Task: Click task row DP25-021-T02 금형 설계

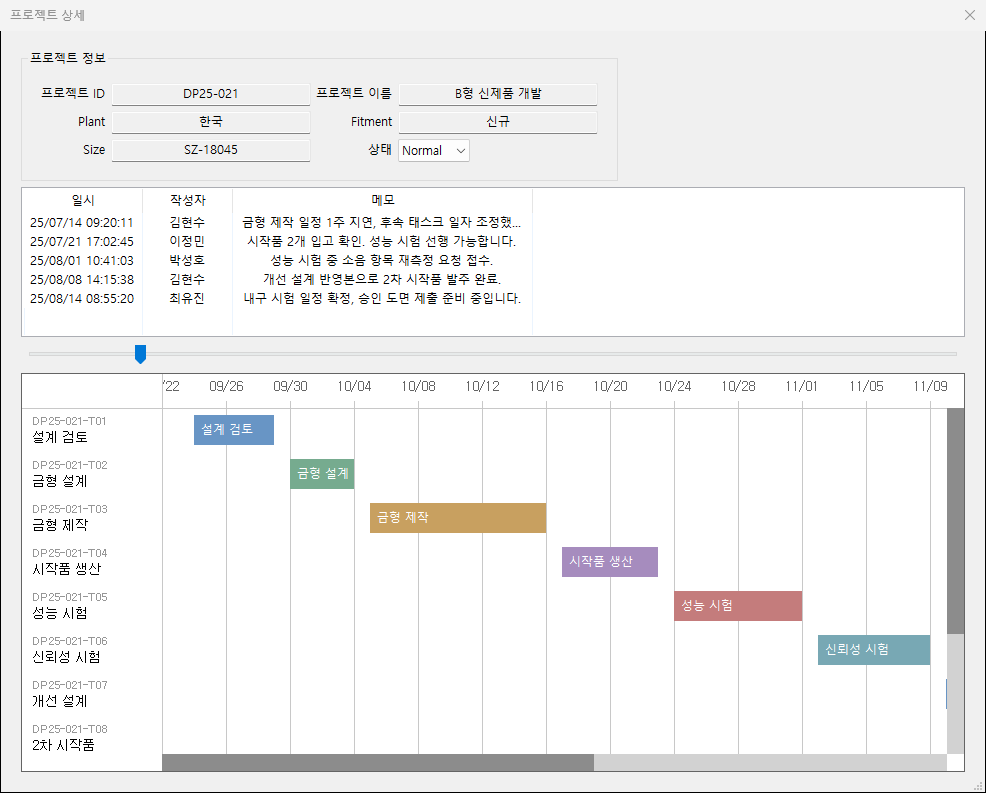Action: [x=92, y=474]
